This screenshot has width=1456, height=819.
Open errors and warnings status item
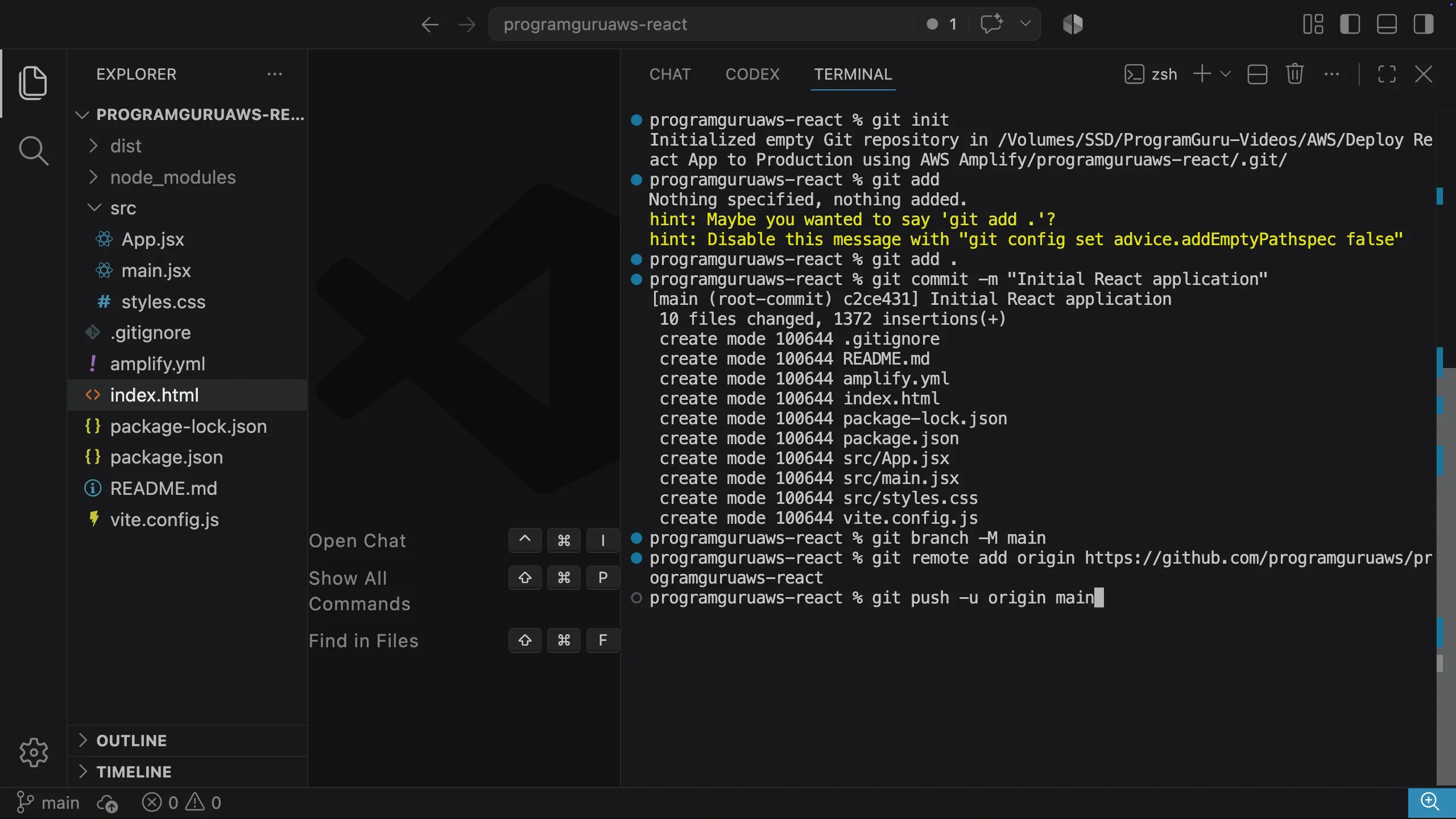tap(181, 803)
